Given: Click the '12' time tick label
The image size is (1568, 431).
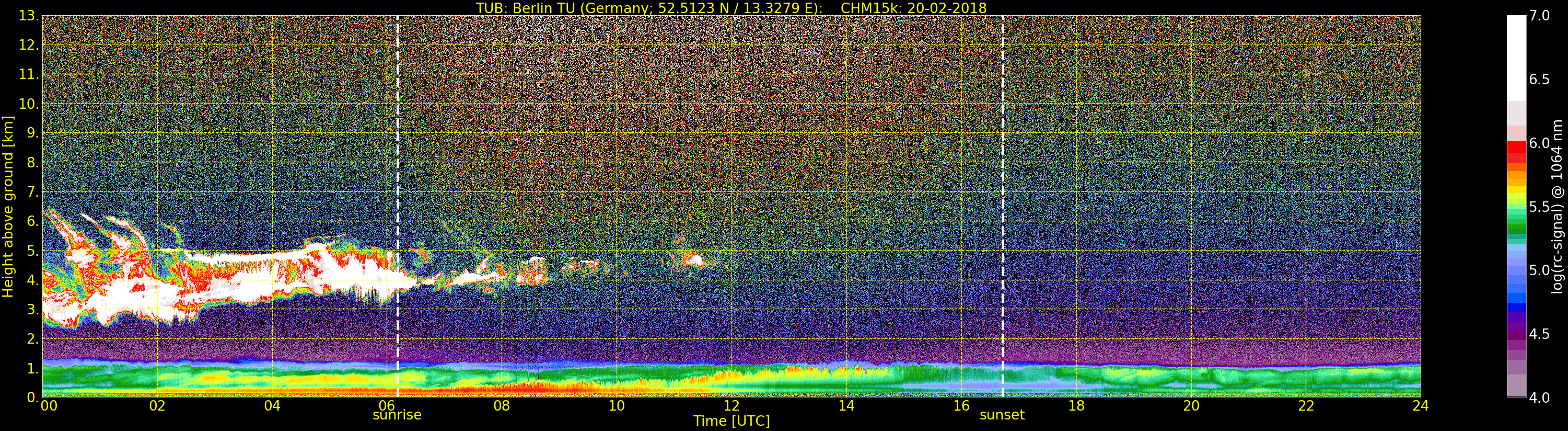Looking at the screenshot, I should coord(731,405).
